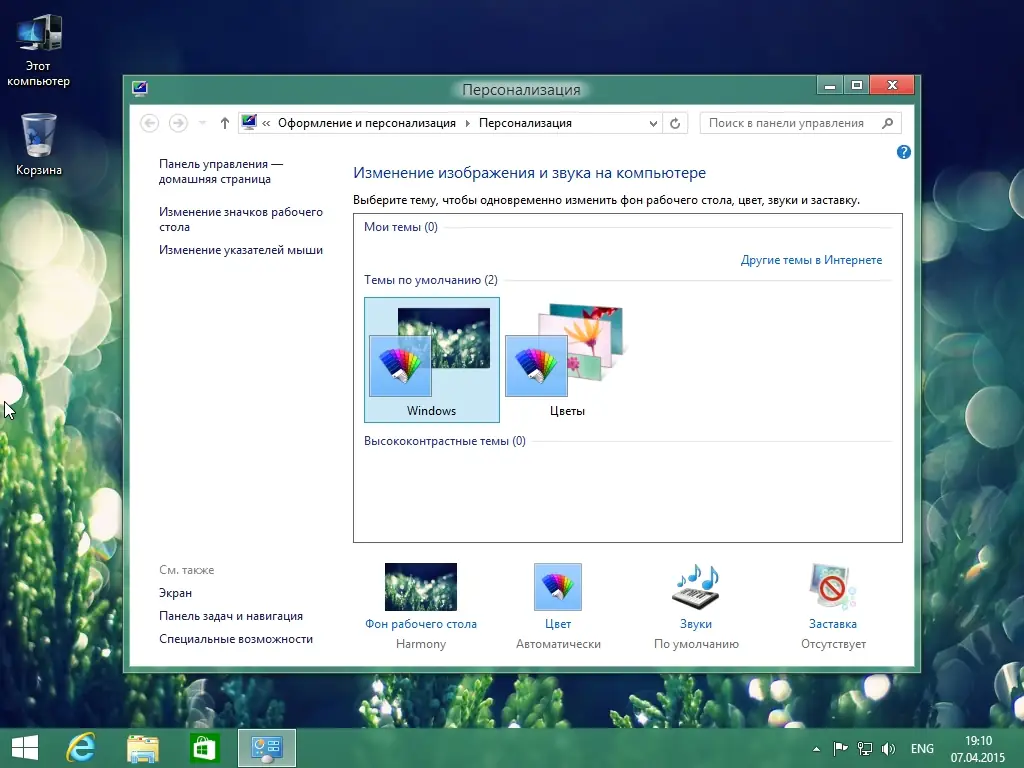Click the search field in the control panel
1024x768 pixels.
click(795, 122)
